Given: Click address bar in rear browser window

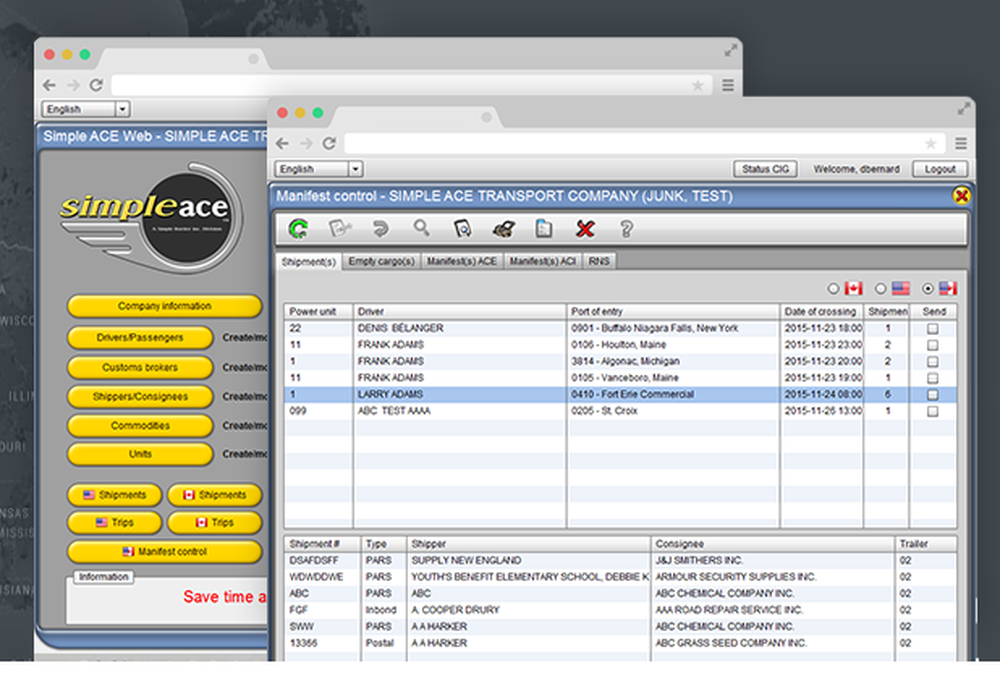Looking at the screenshot, I should (x=411, y=85).
